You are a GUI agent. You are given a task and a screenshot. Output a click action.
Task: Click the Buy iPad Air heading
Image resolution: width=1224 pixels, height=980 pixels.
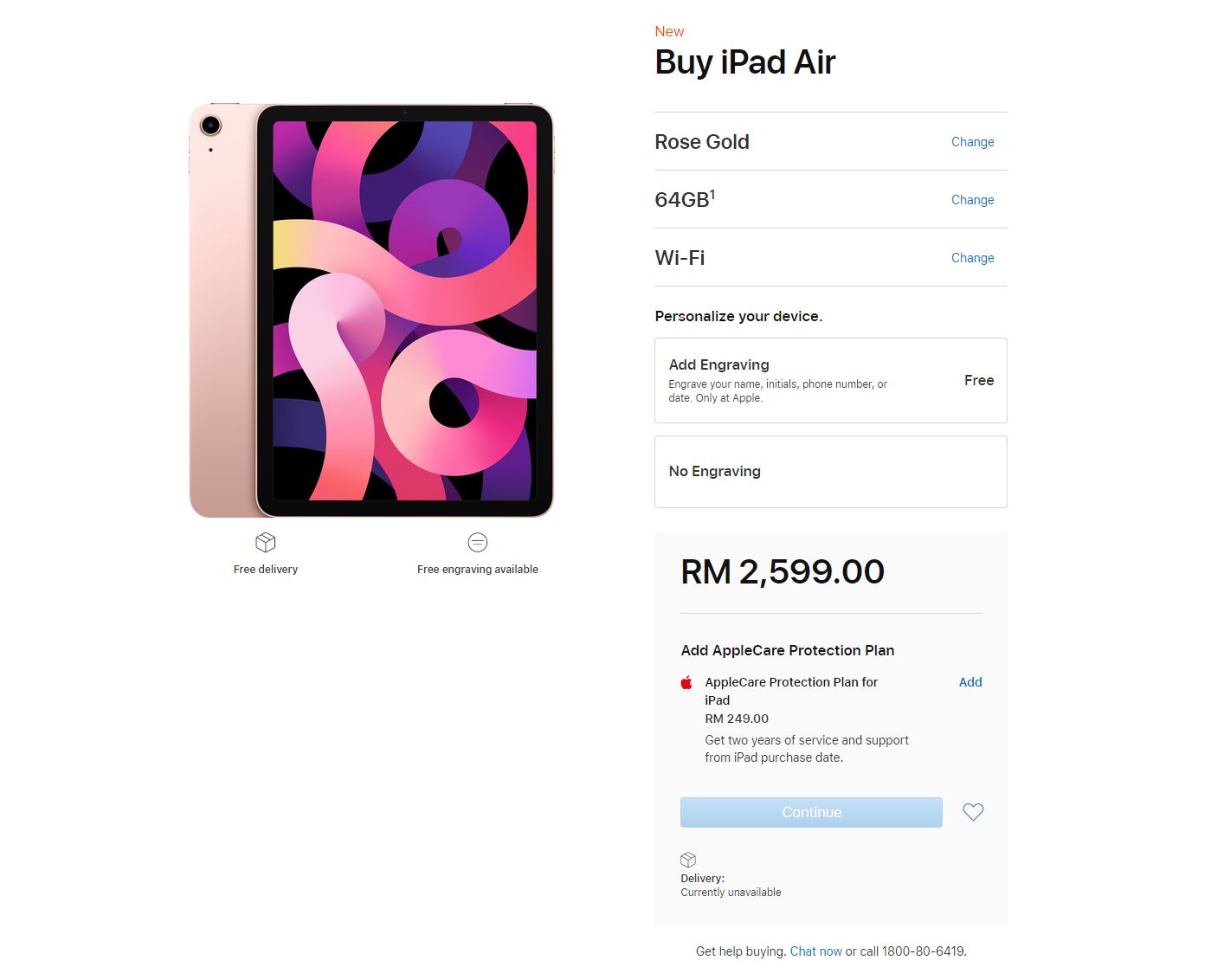pyautogui.click(x=745, y=62)
